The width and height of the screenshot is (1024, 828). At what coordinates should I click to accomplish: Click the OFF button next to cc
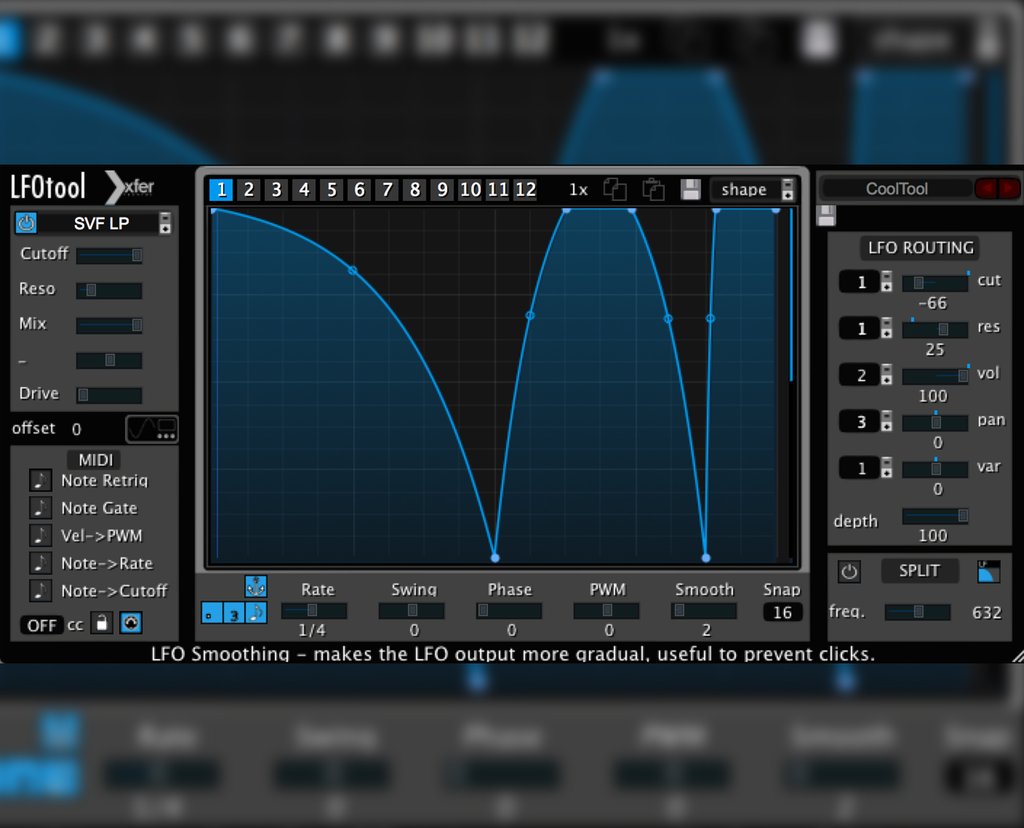click(40, 623)
